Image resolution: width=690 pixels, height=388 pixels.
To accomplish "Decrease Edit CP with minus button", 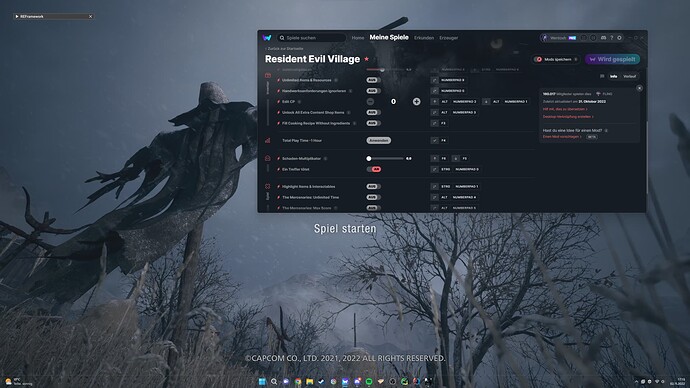I will point(370,102).
